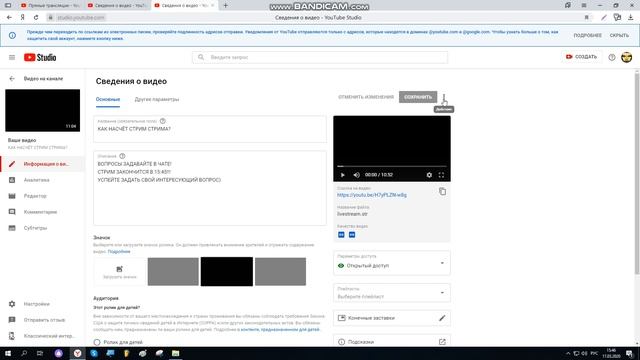The image size is (640, 360).
Task: Click the 'Сохранить' save button
Action: tap(418, 97)
